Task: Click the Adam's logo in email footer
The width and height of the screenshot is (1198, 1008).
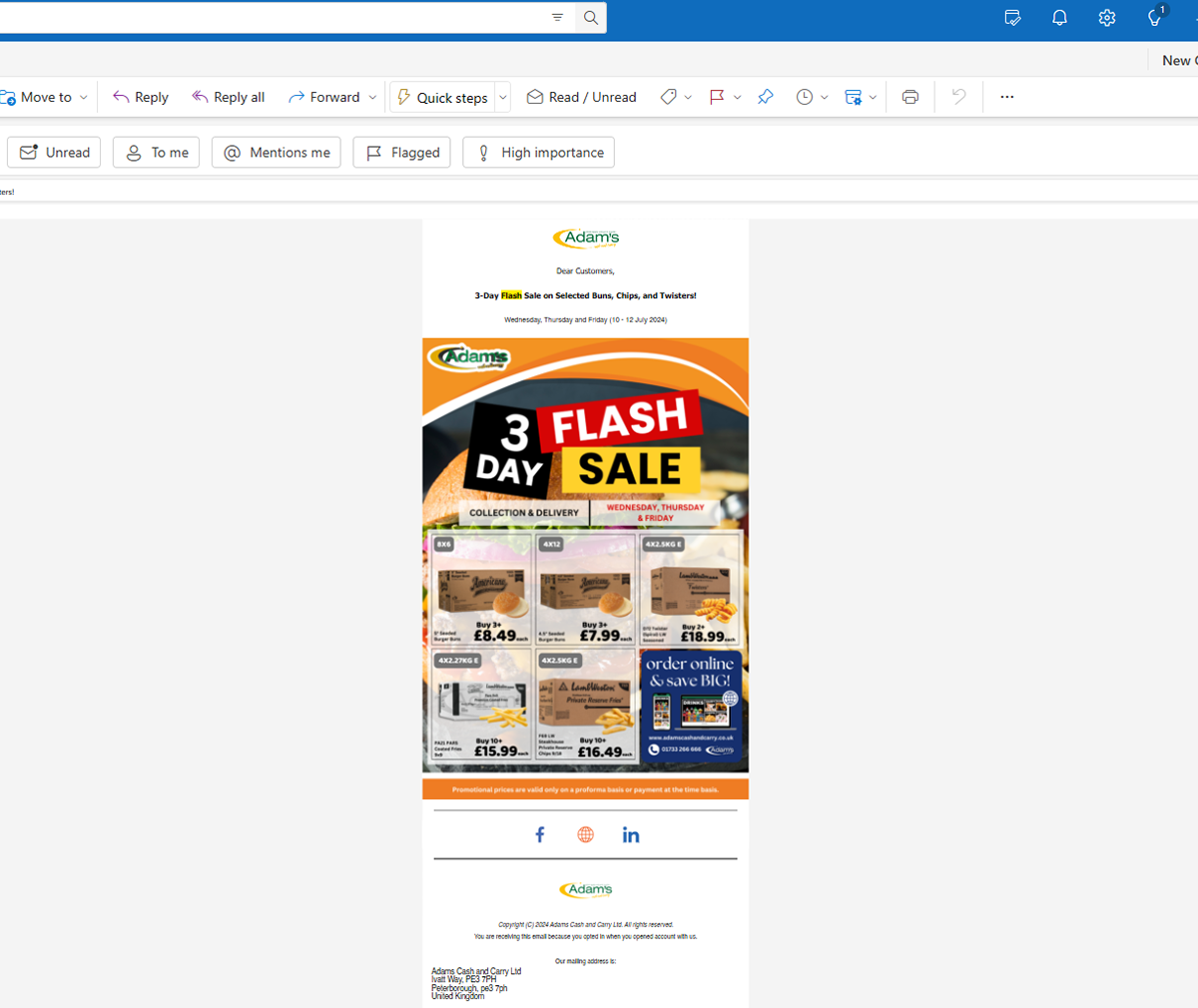Action: click(586, 889)
